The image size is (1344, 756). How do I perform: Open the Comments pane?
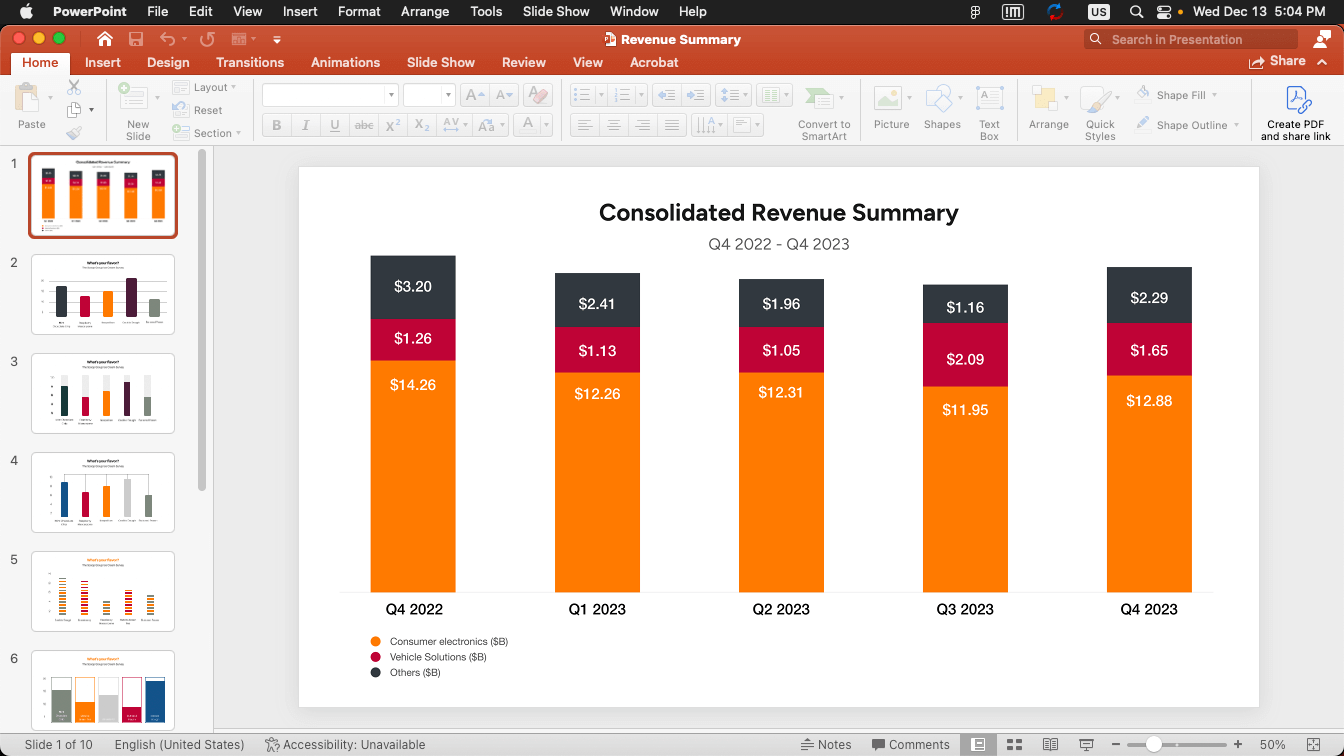point(910,745)
